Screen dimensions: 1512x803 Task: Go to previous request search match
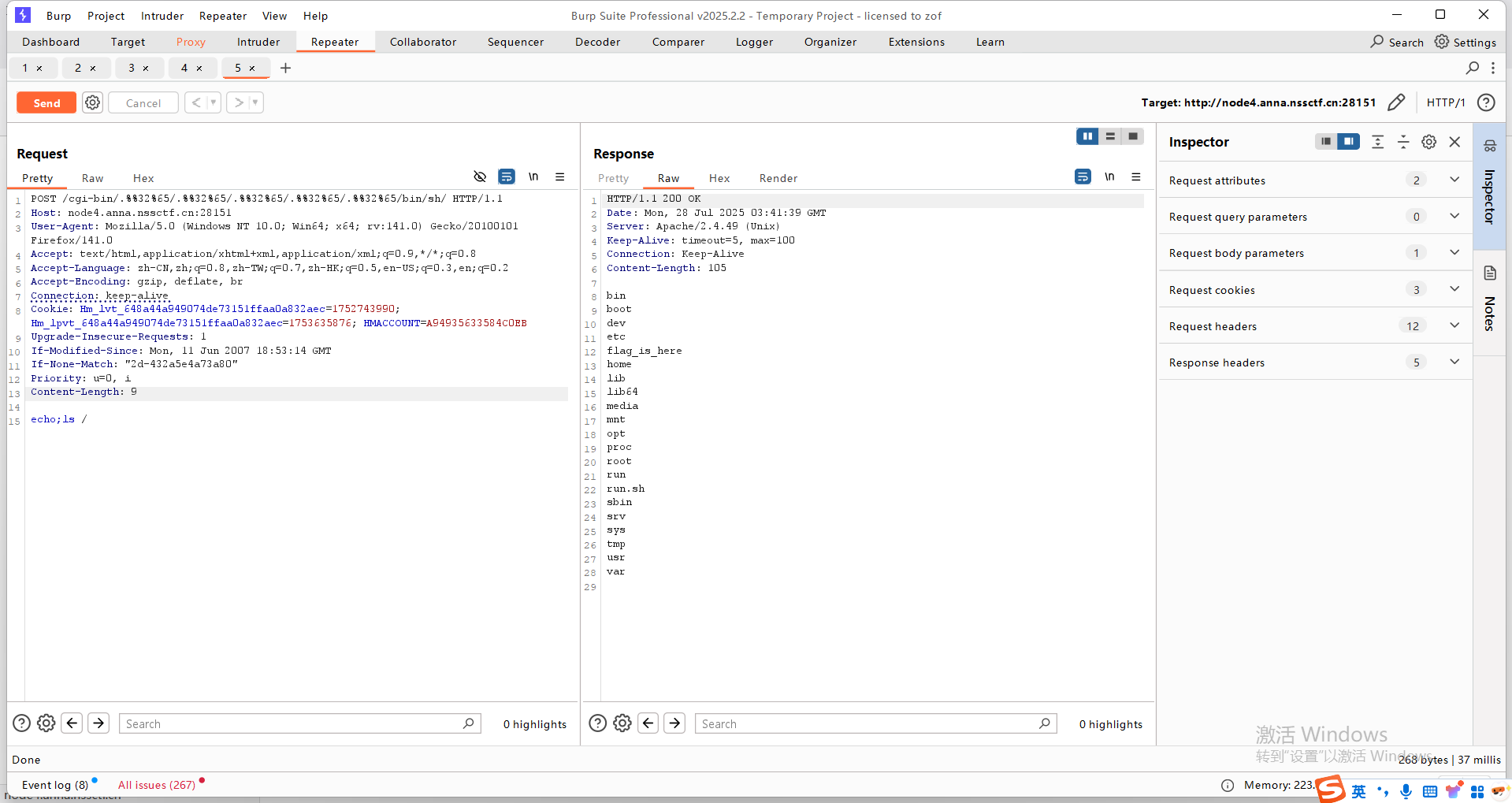click(x=72, y=723)
